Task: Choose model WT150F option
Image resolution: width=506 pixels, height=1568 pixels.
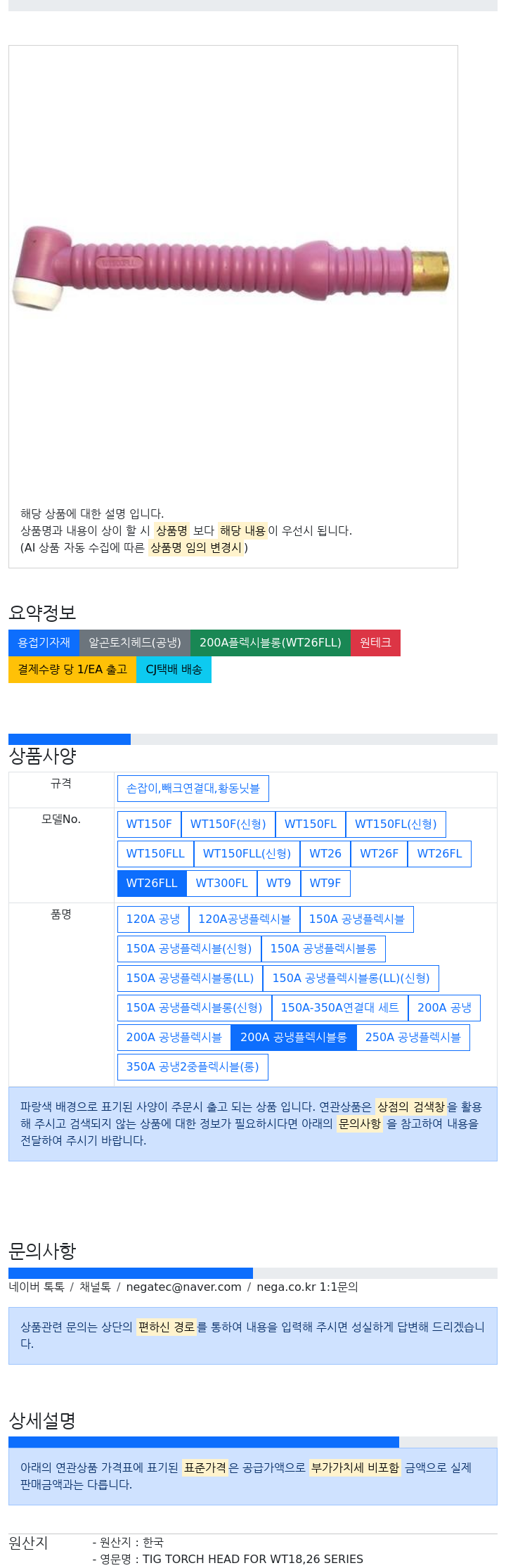Action: point(149,824)
